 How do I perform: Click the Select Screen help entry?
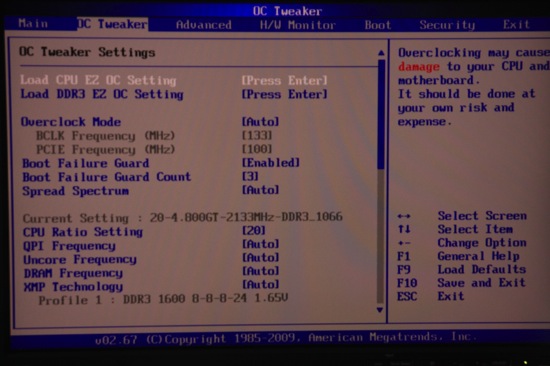(x=462, y=216)
